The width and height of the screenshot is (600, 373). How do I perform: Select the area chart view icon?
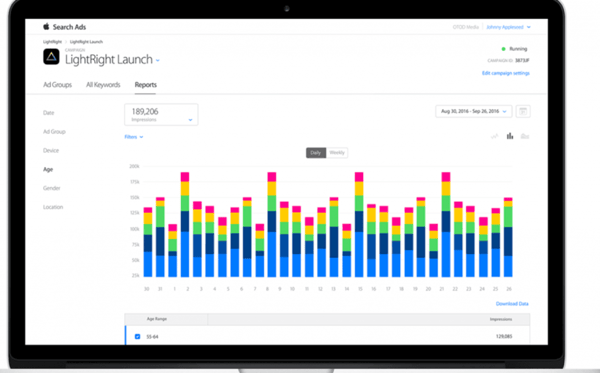[525, 136]
